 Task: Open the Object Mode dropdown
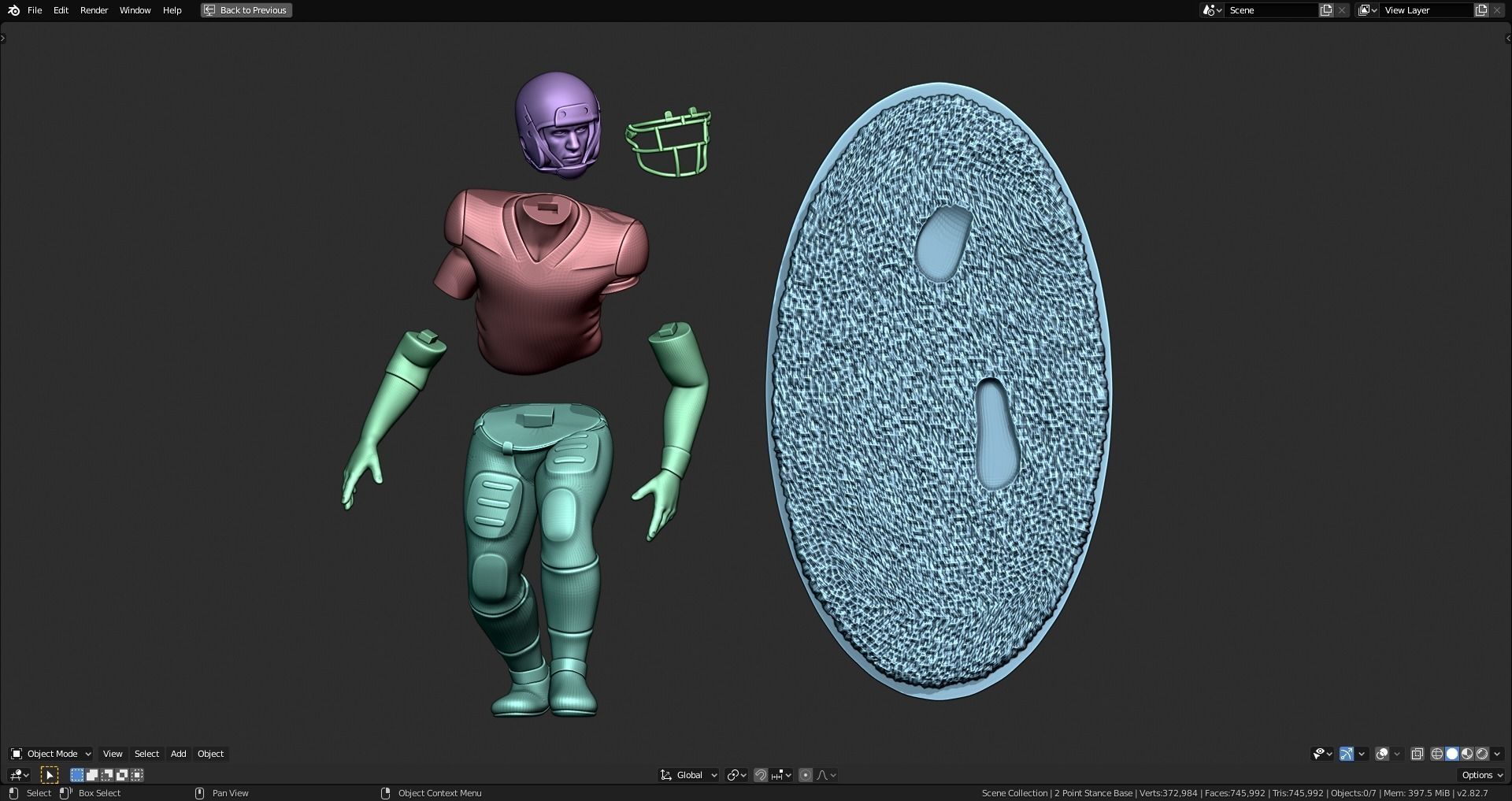50,754
